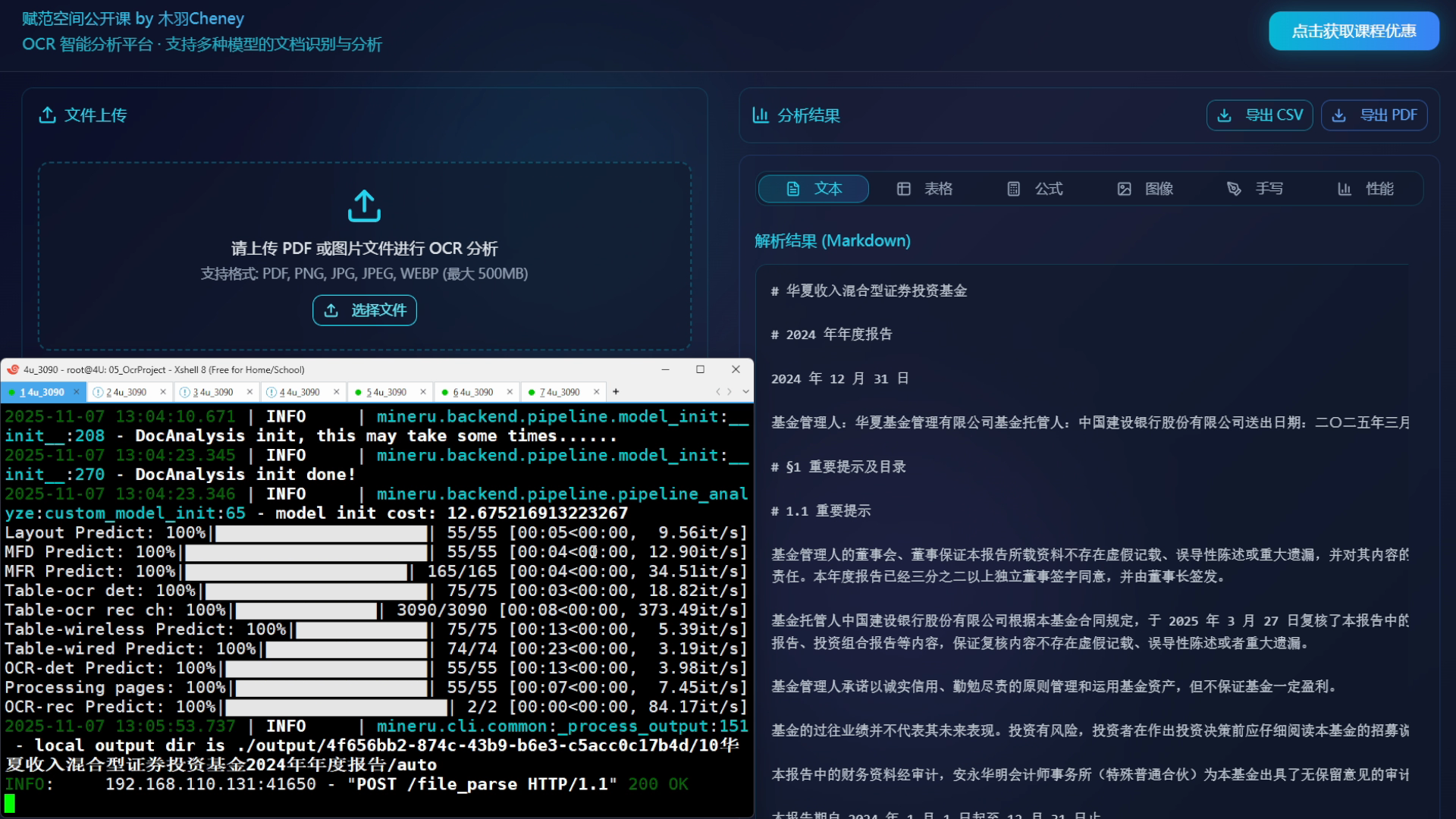The image size is (1456, 819).
Task: Click the 解析结果 (Markdown) label
Action: pos(833,241)
